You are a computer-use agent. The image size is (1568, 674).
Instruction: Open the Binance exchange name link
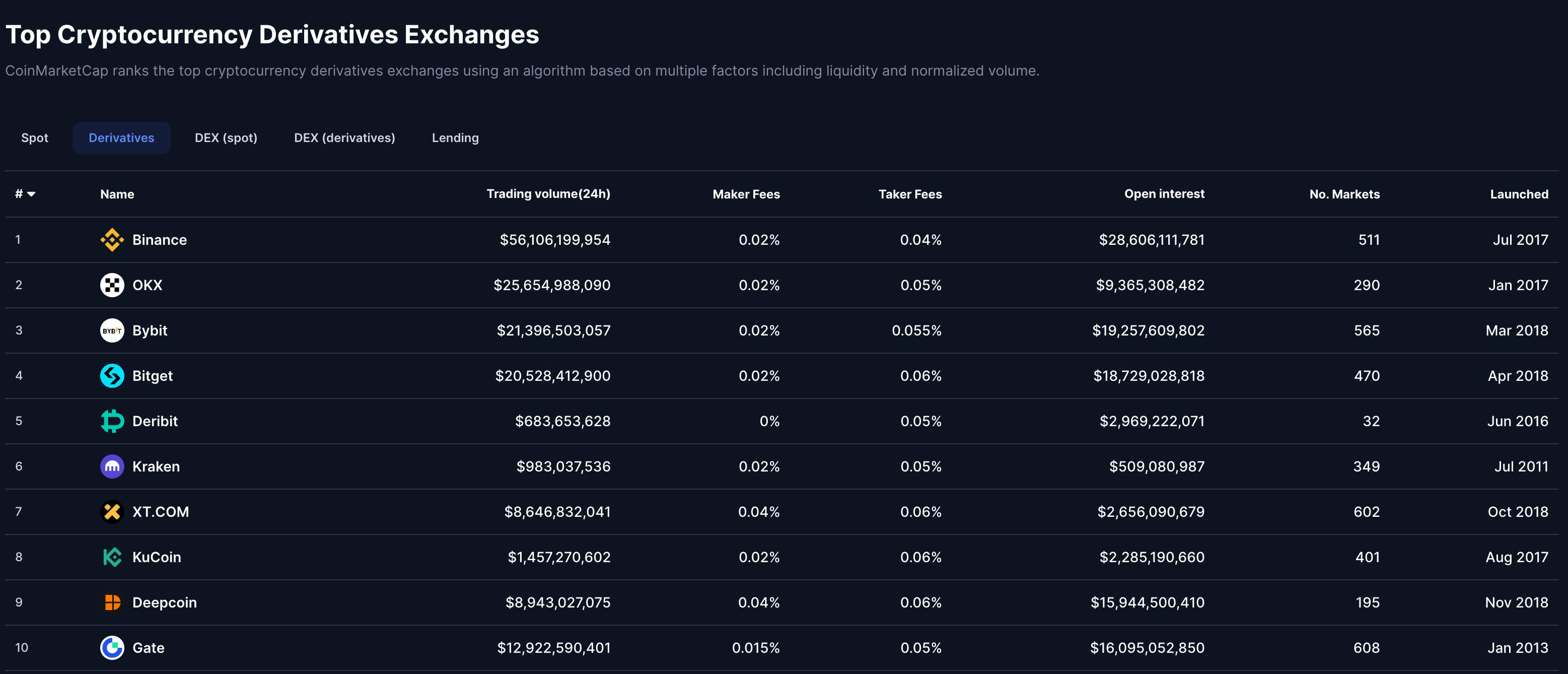[160, 240]
